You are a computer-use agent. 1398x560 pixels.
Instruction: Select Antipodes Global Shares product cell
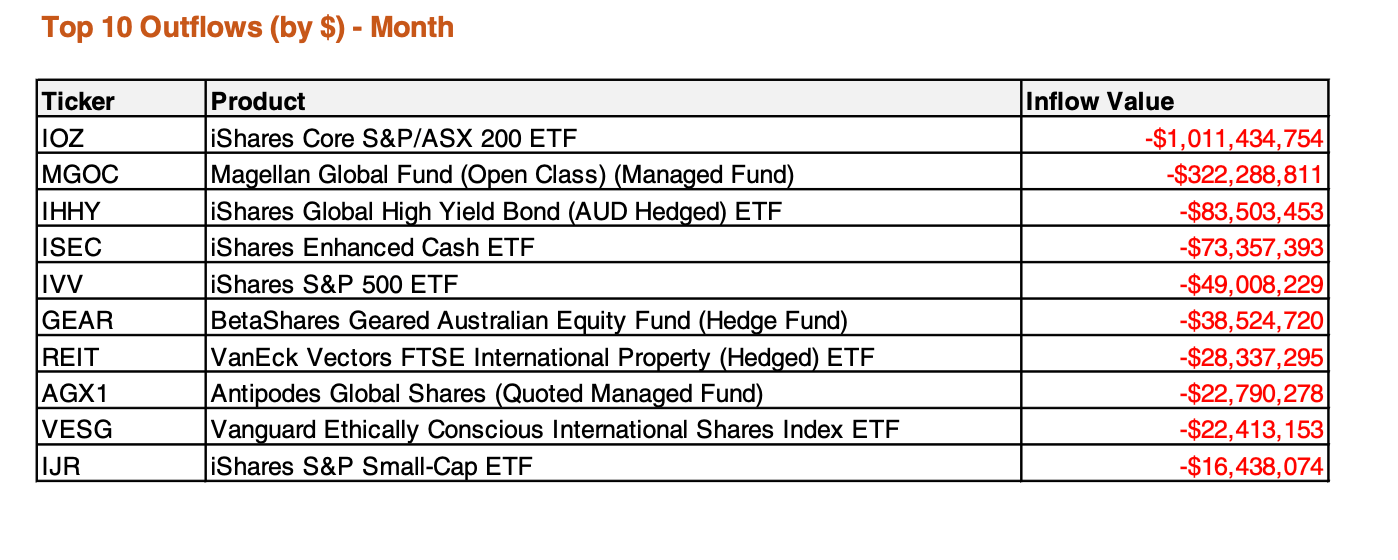pyautogui.click(x=614, y=393)
